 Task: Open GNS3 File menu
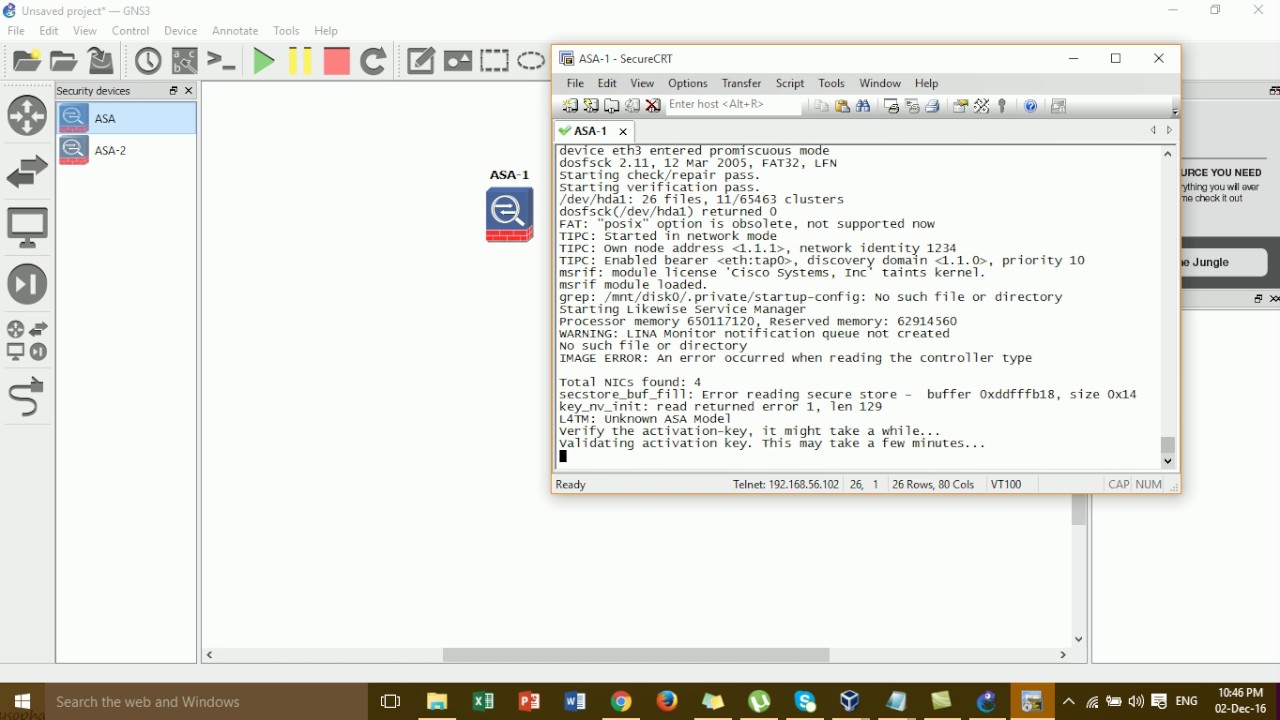click(x=16, y=31)
